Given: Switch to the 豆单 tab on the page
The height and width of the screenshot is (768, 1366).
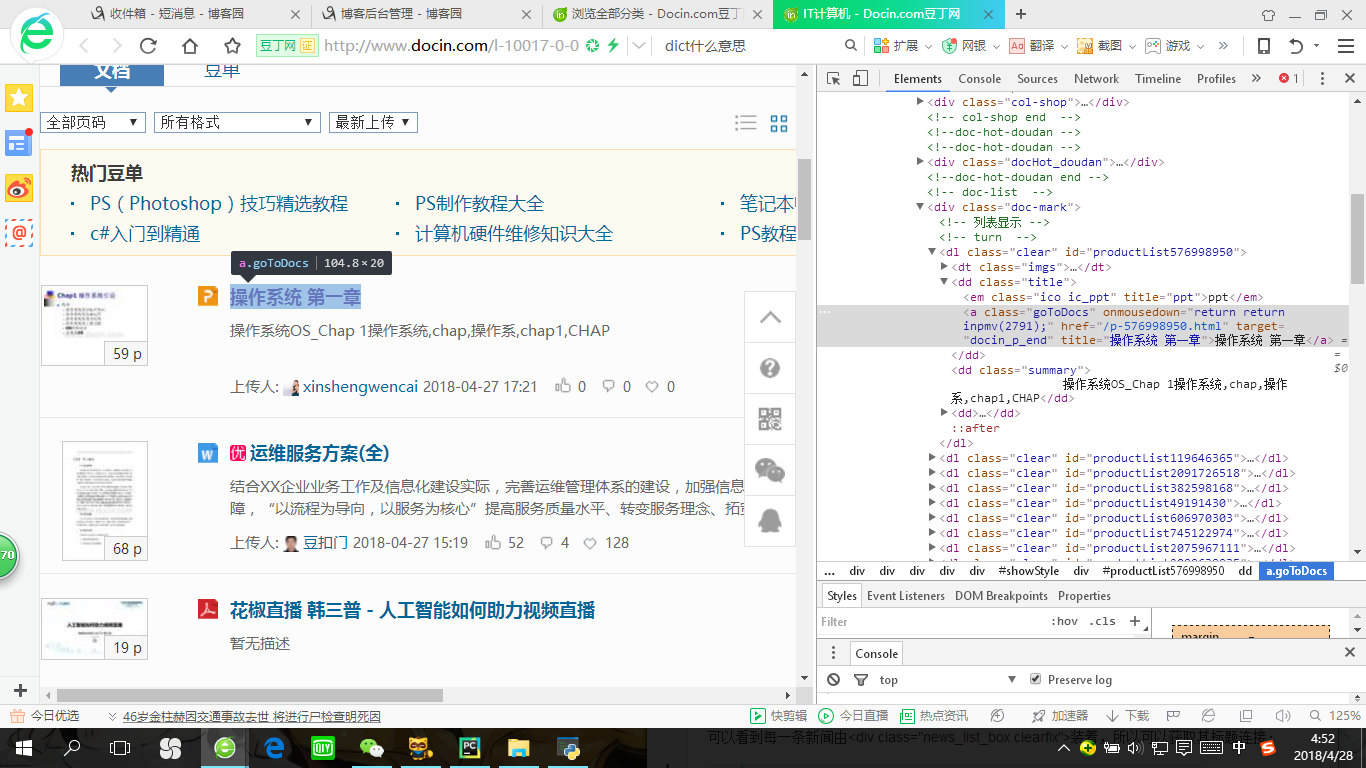Looking at the screenshot, I should 221,73.
